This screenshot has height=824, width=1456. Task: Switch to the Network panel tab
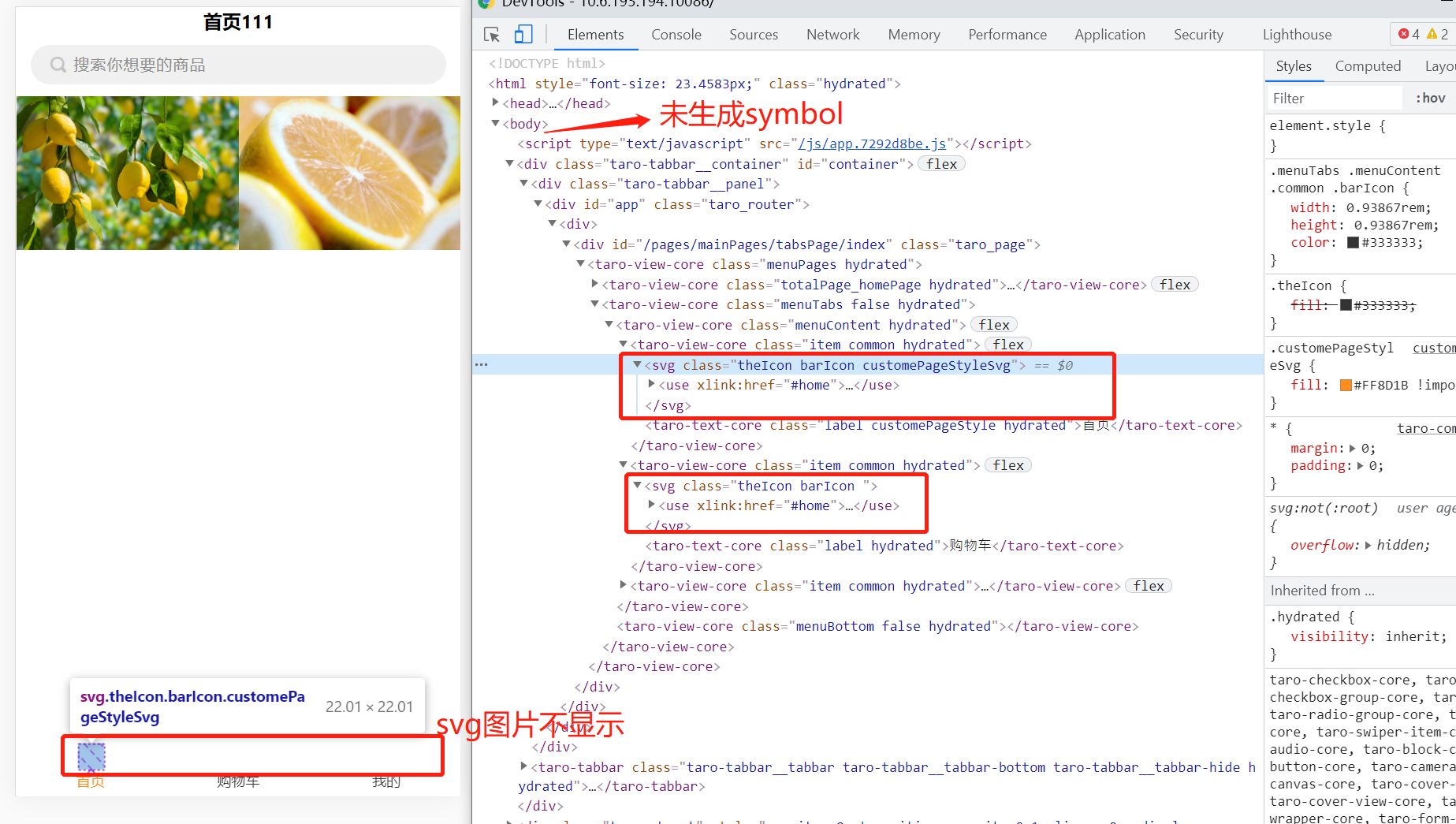[x=832, y=34]
